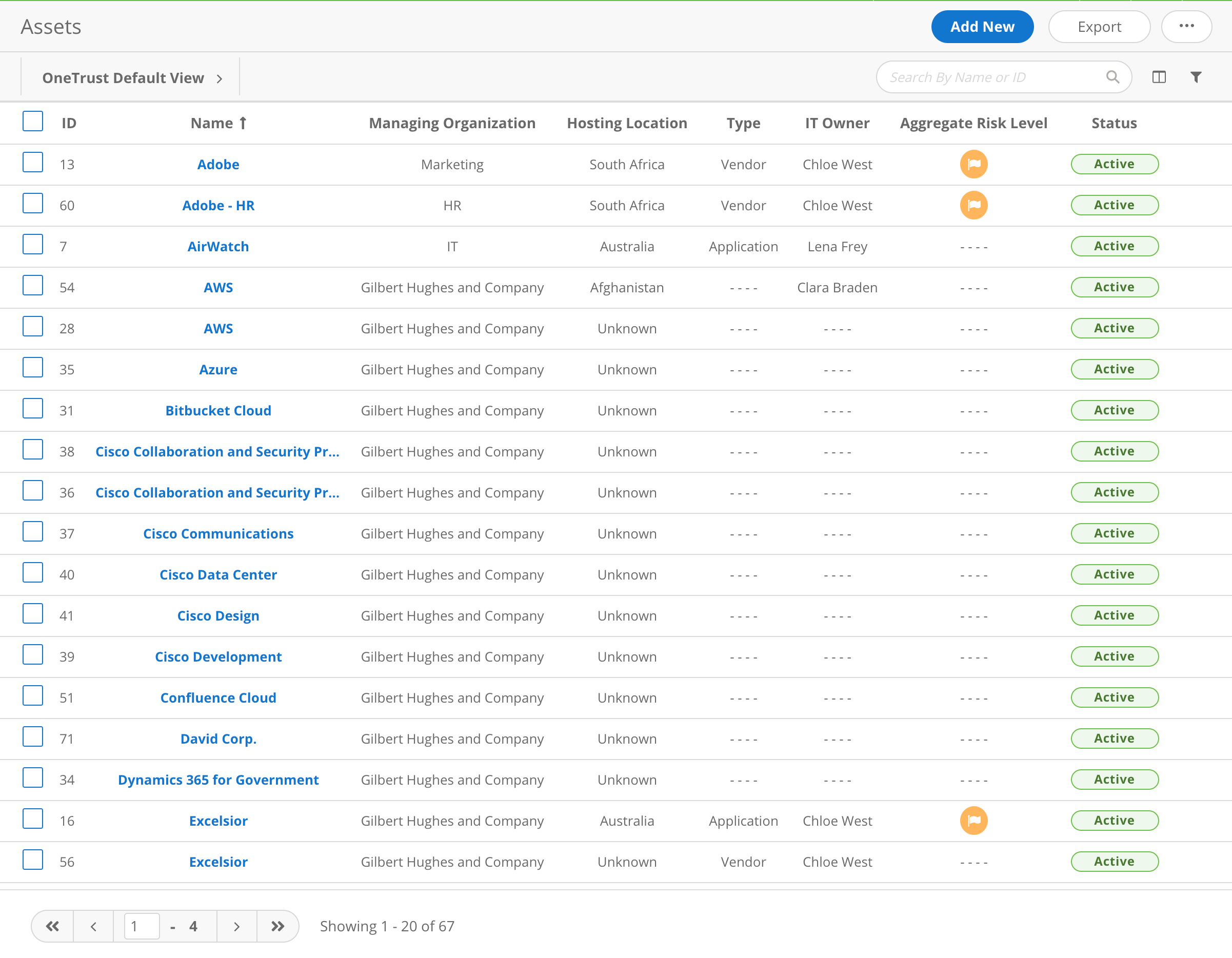Open the Dynamics 365 for Government asset link
This screenshot has width=1232, height=958.
(218, 779)
